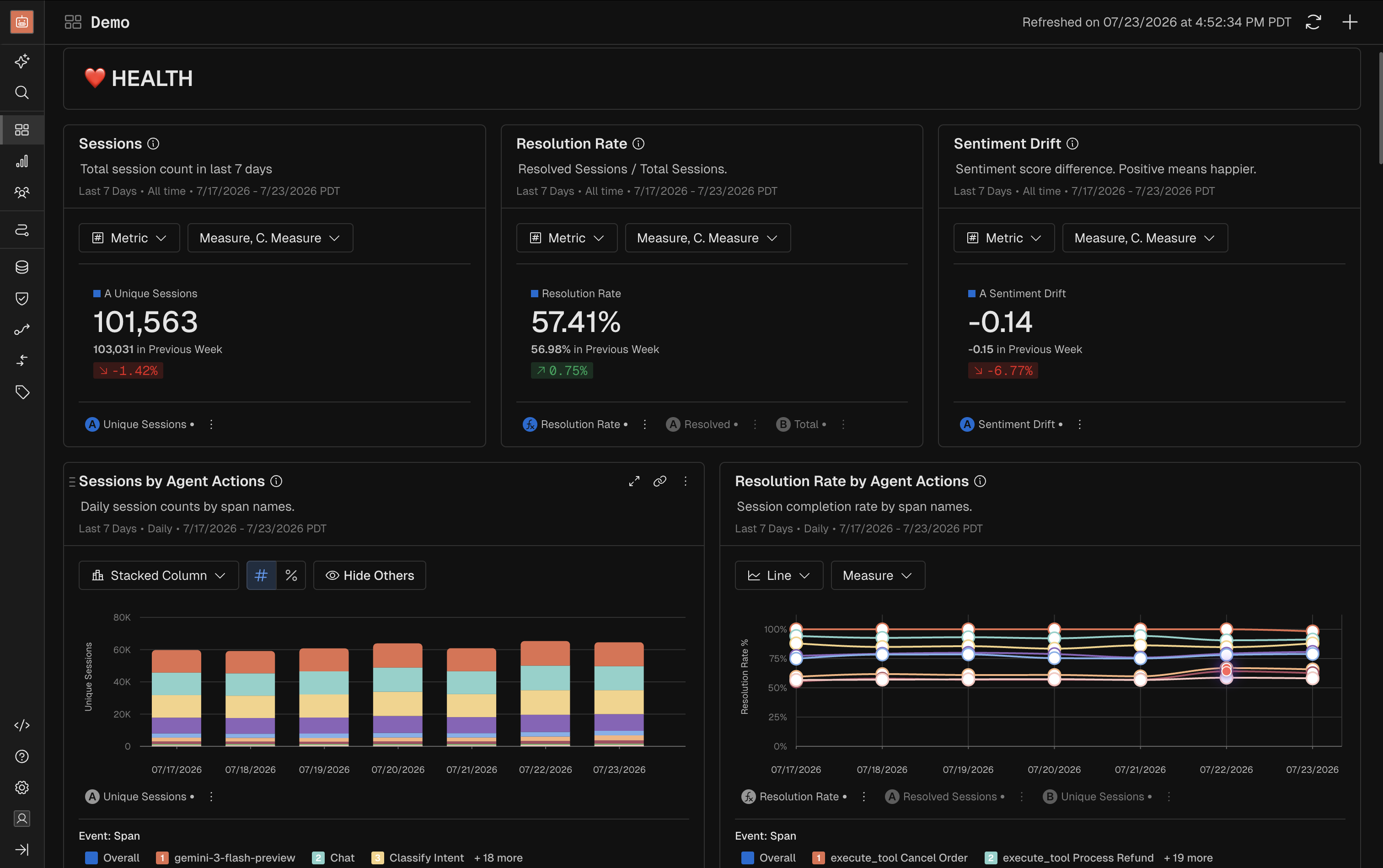Open the help question mark icon
Screen dimensions: 1383x868
pyautogui.click(x=22, y=756)
